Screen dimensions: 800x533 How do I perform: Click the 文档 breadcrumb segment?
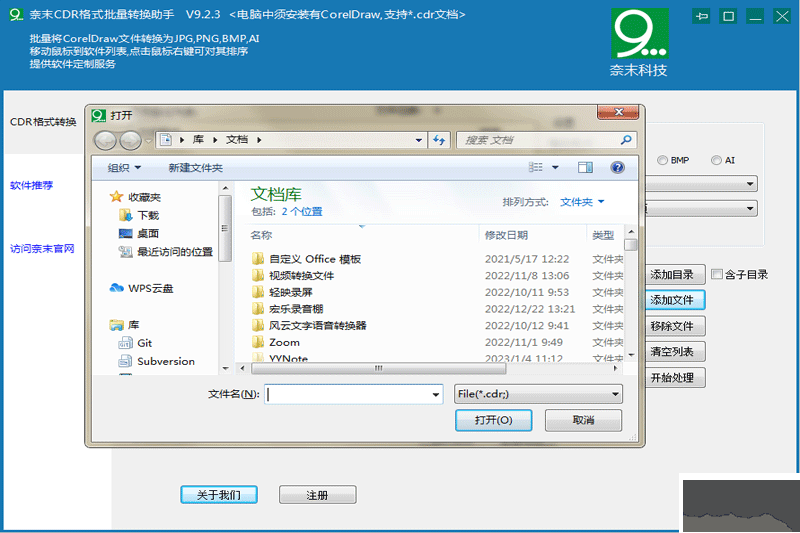tap(237, 140)
